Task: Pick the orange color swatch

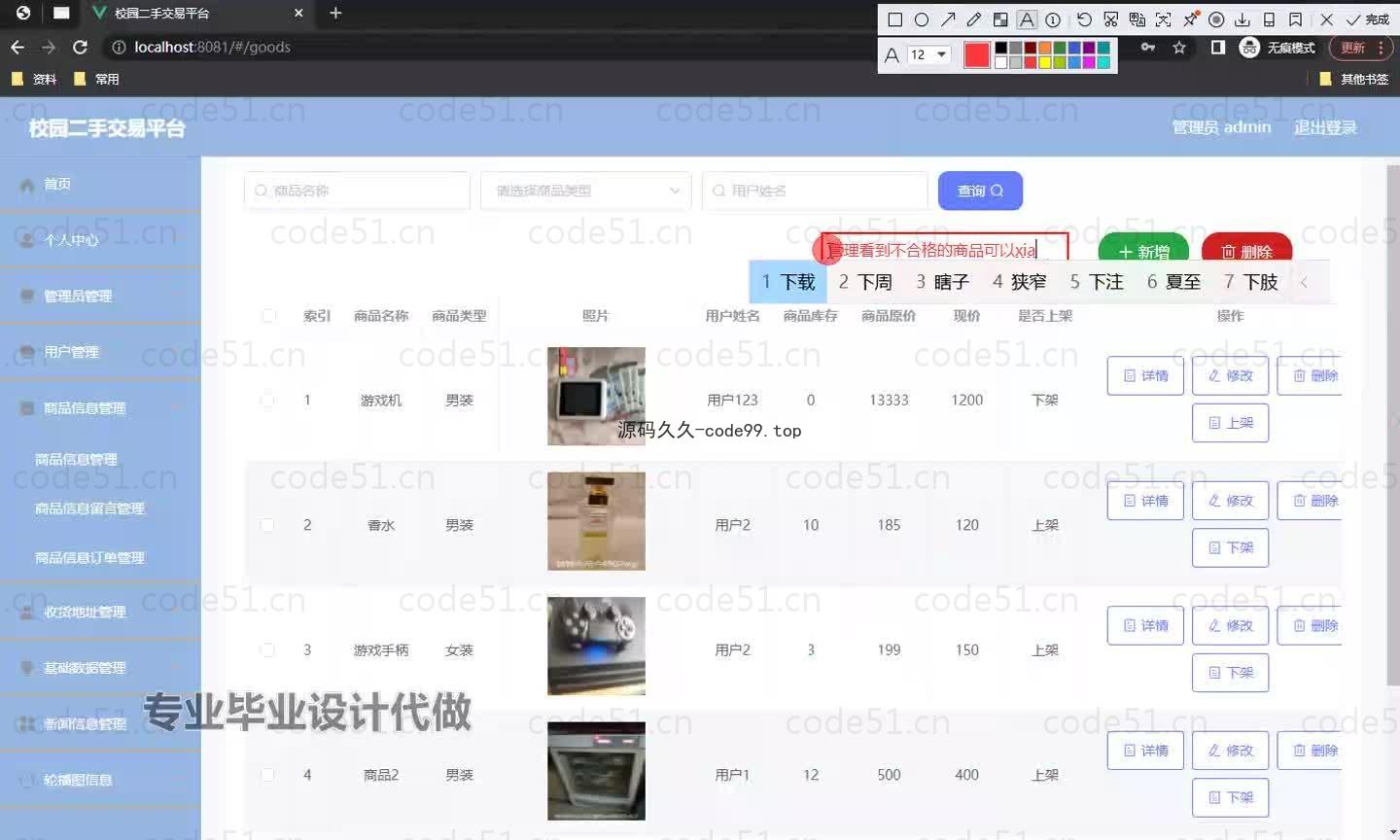Action: click(1044, 48)
